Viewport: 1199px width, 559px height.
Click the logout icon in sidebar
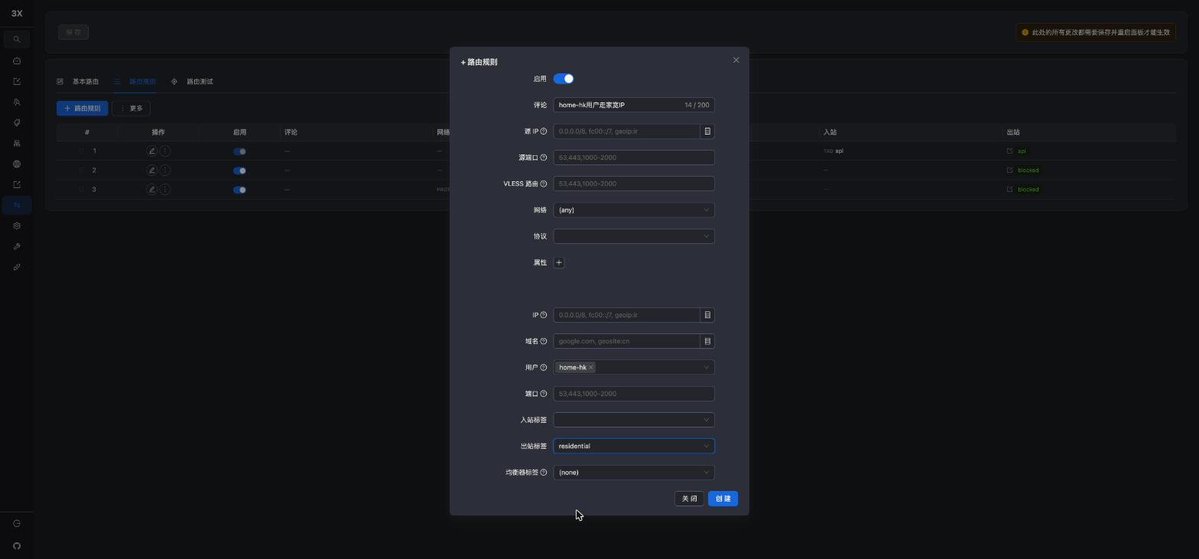(x=17, y=524)
